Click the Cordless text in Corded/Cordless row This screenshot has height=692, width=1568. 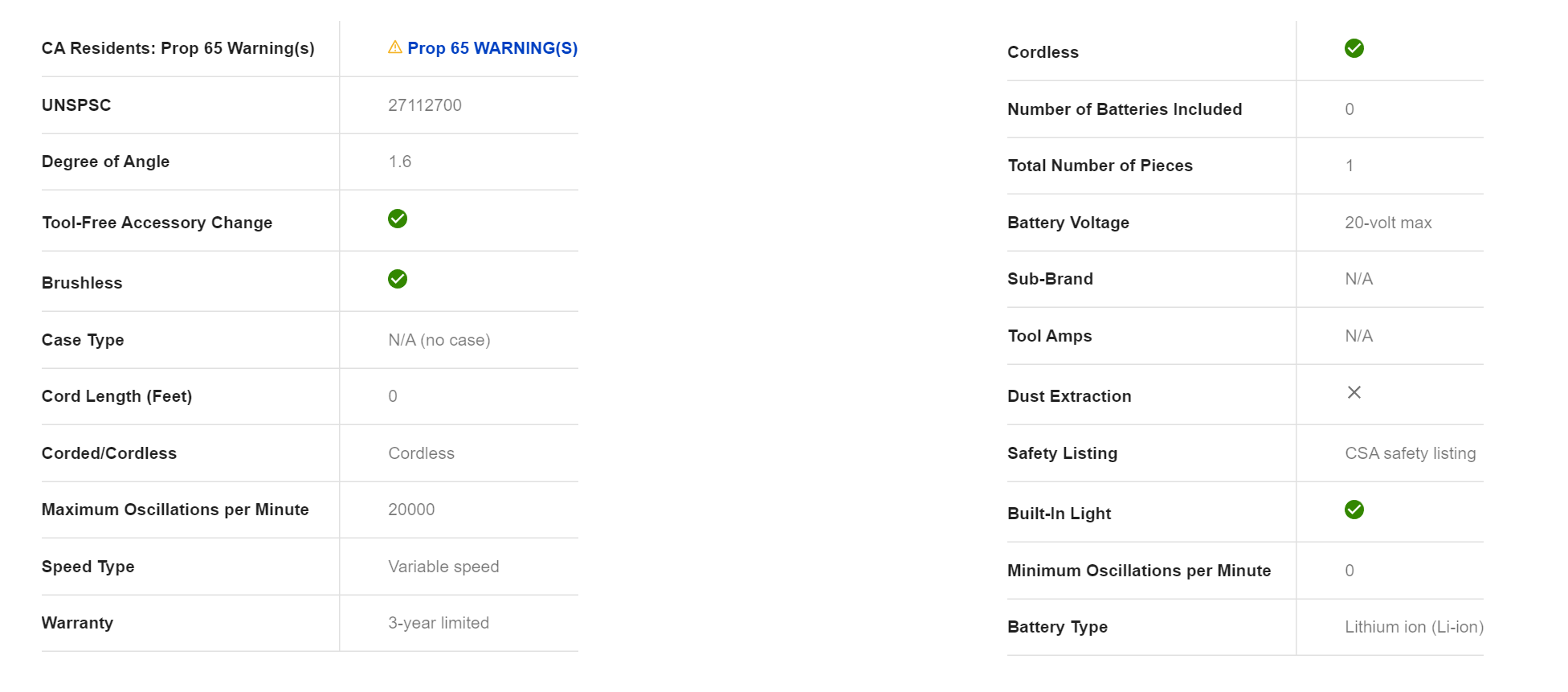click(422, 453)
